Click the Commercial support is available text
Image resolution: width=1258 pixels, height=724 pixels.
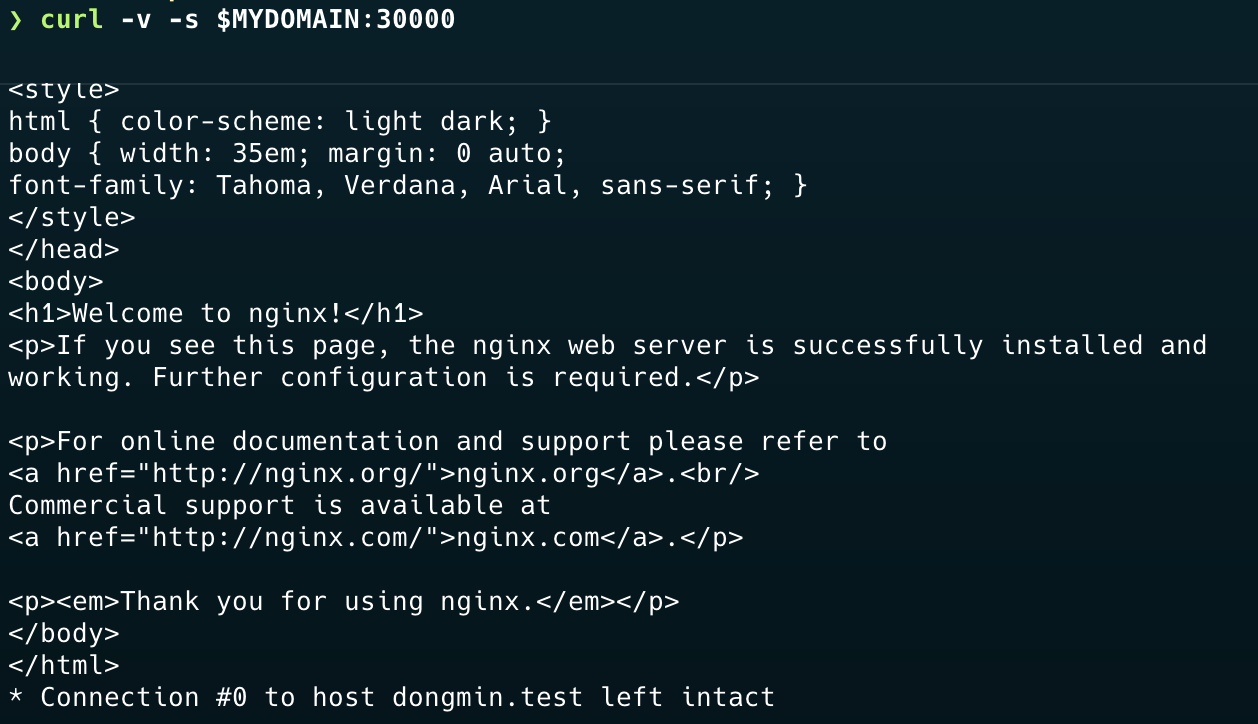pos(280,505)
